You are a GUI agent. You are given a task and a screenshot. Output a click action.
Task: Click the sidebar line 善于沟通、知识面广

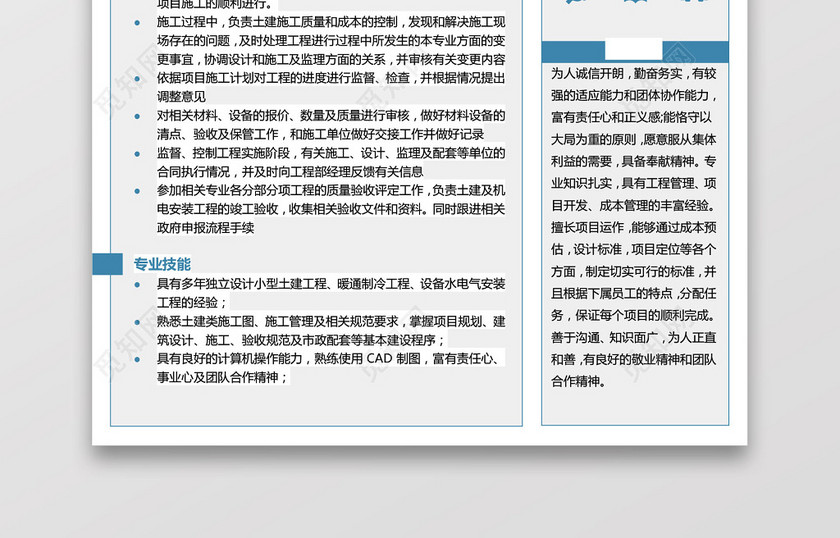(634, 337)
